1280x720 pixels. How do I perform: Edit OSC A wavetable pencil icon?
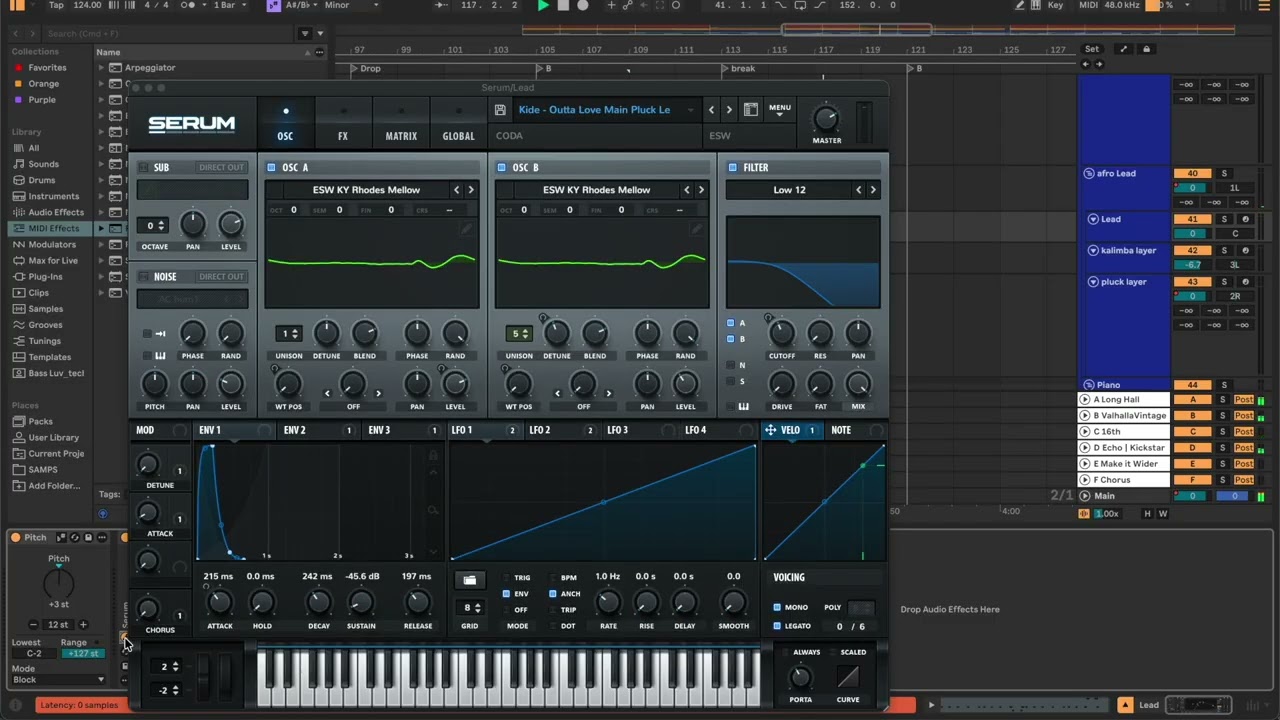point(466,229)
